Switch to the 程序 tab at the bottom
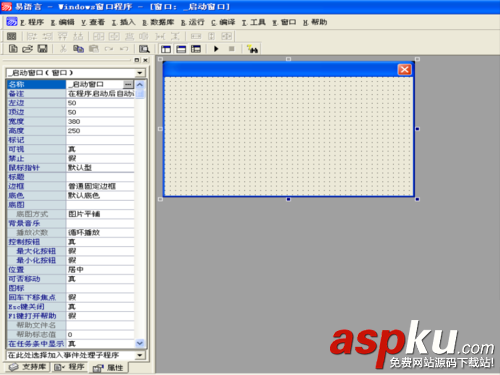Viewport: 500px width, 375px height. 69,367
